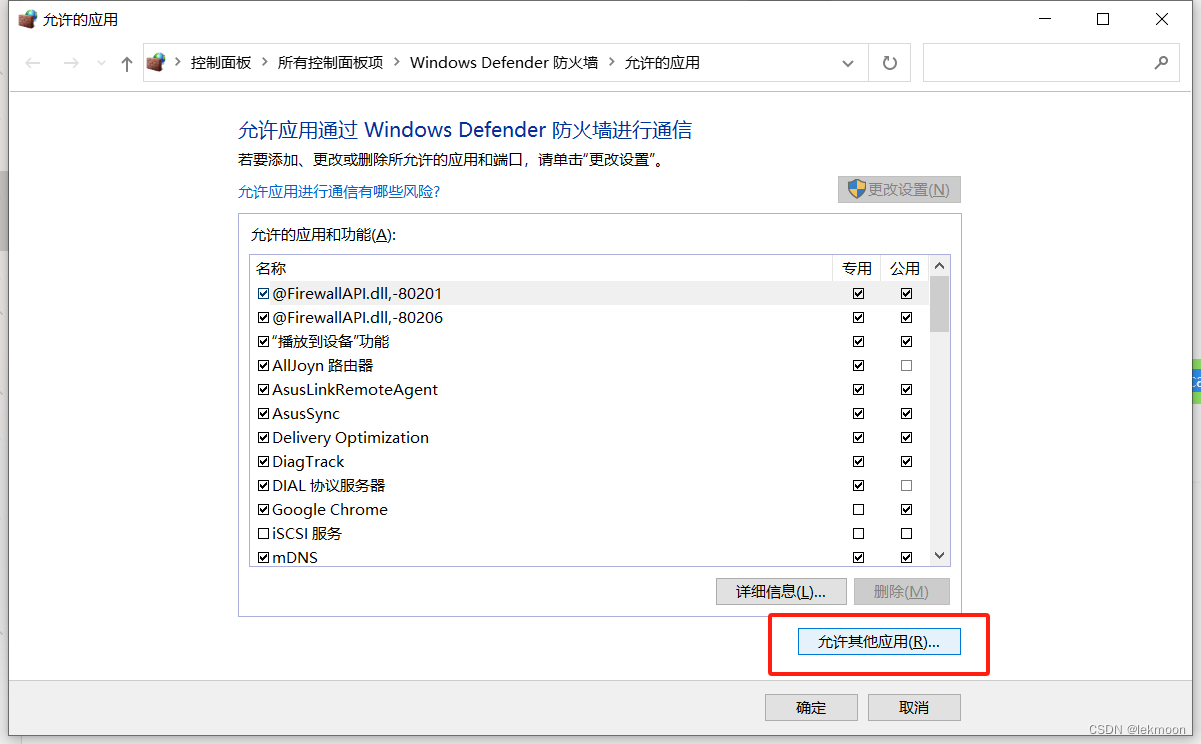The width and height of the screenshot is (1201, 744).
Task: Open address bar history dropdown chevron
Action: [848, 63]
